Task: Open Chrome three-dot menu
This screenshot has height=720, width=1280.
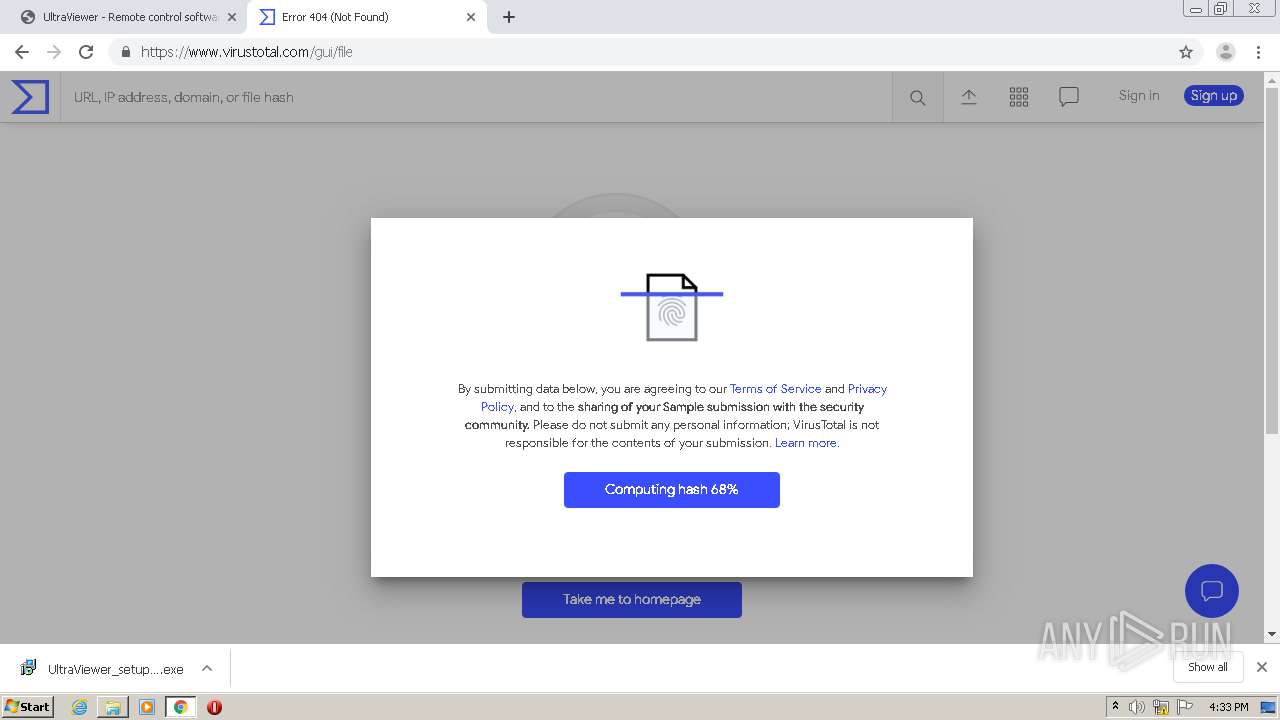Action: coord(1258,52)
